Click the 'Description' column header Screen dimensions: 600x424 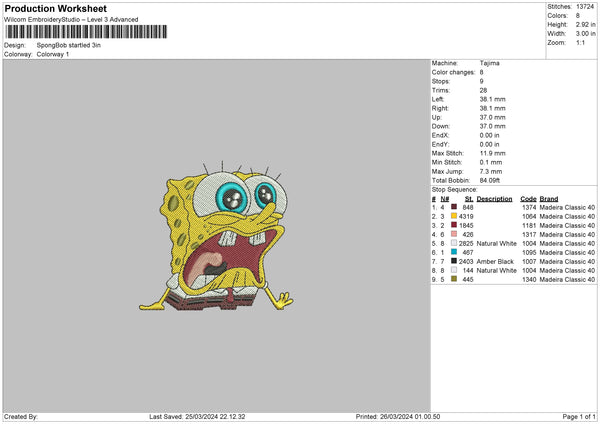494,199
